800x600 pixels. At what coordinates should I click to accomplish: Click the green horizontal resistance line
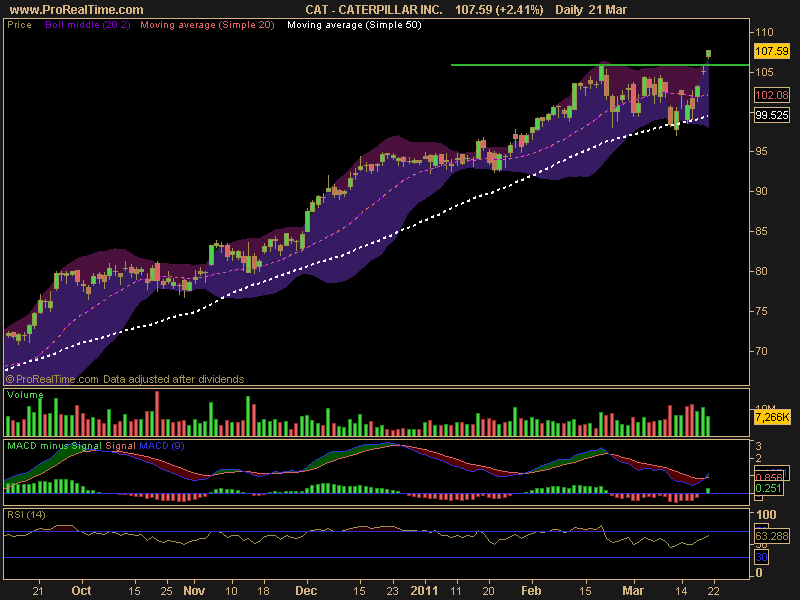(599, 65)
